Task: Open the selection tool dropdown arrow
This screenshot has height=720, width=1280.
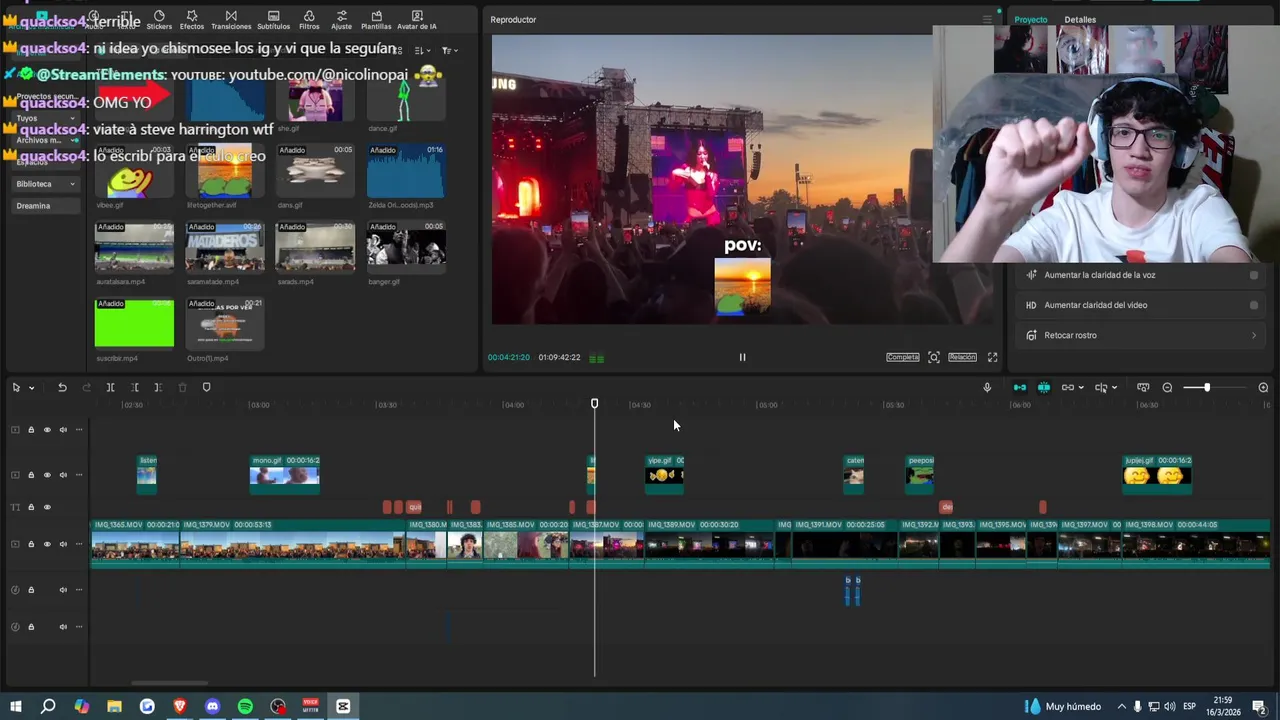Action: [31, 388]
